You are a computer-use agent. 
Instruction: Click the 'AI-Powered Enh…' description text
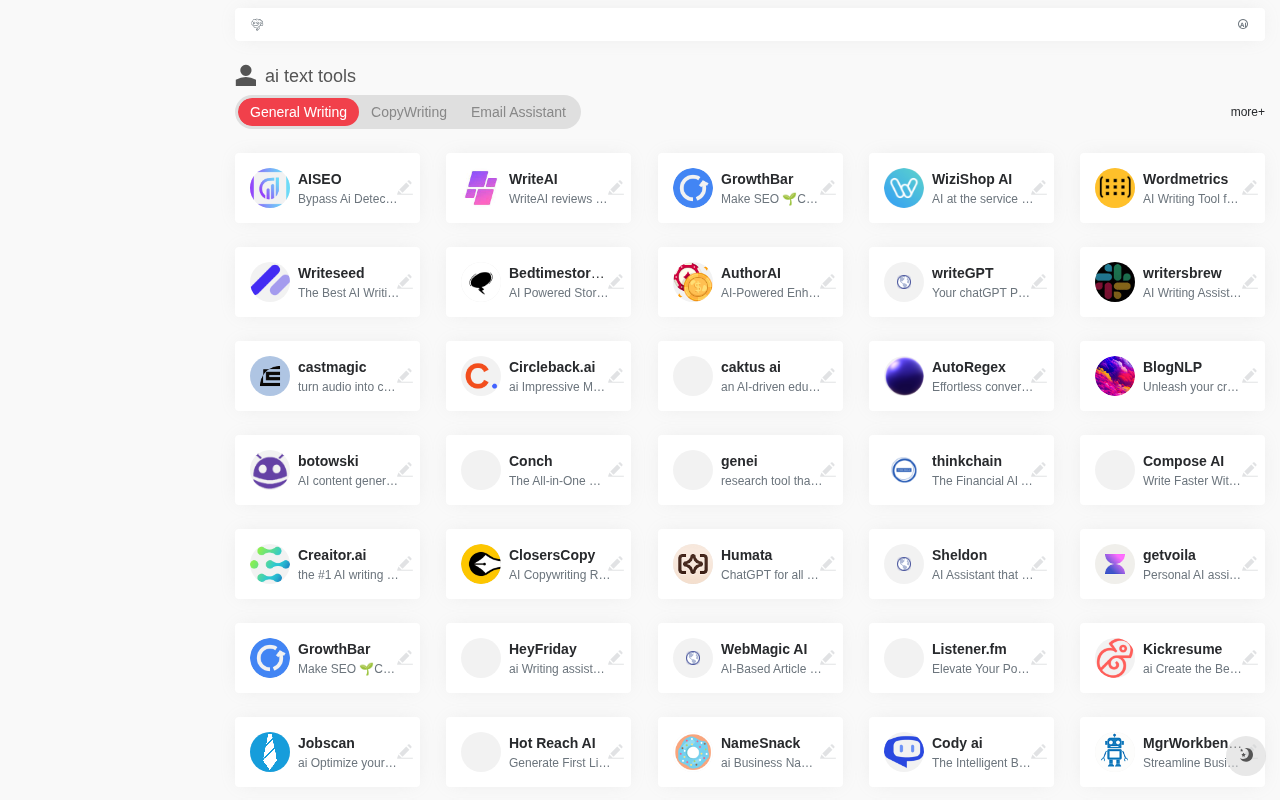(771, 293)
